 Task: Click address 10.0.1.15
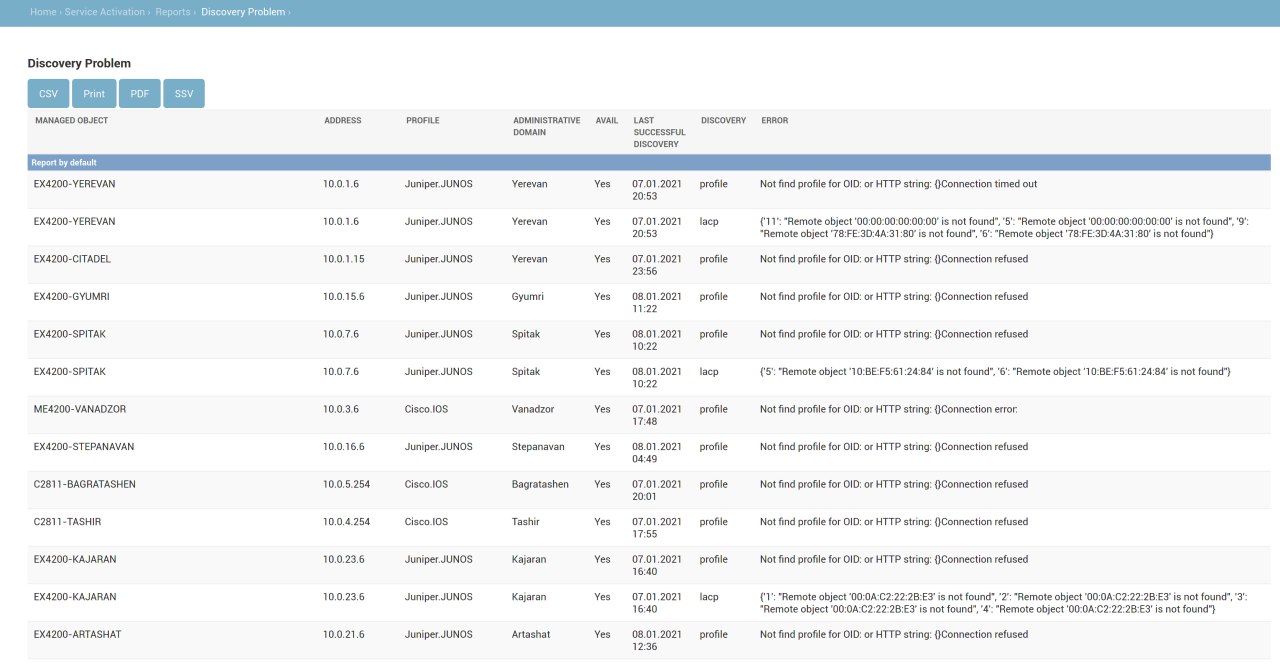[x=343, y=259]
